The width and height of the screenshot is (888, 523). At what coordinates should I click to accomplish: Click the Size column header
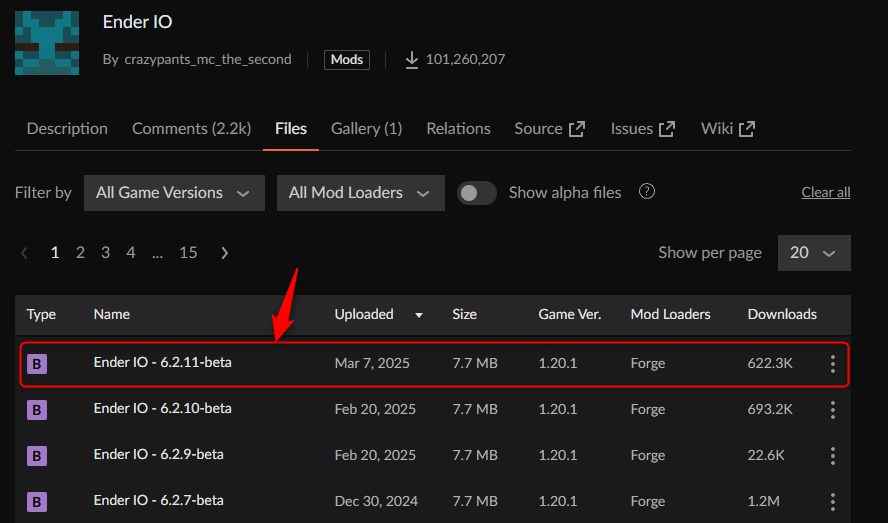(x=464, y=314)
